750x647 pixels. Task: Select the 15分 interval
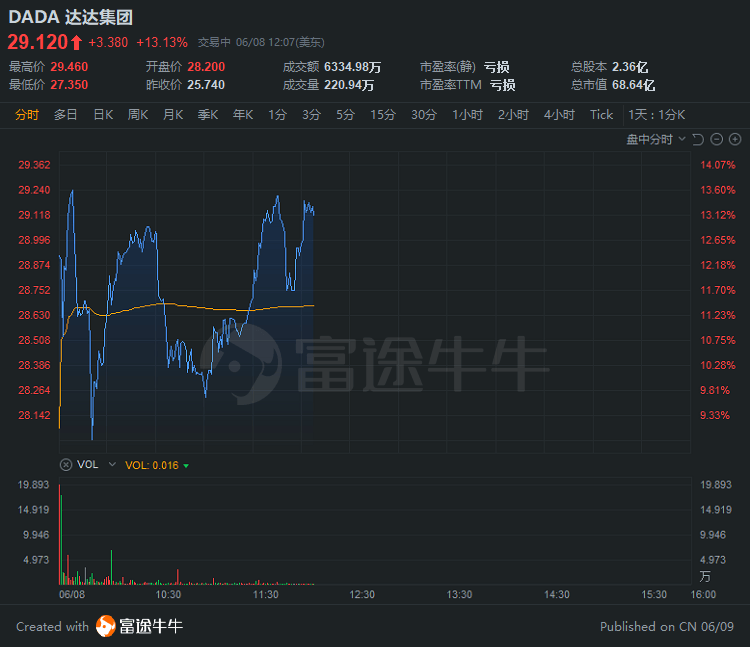383,115
